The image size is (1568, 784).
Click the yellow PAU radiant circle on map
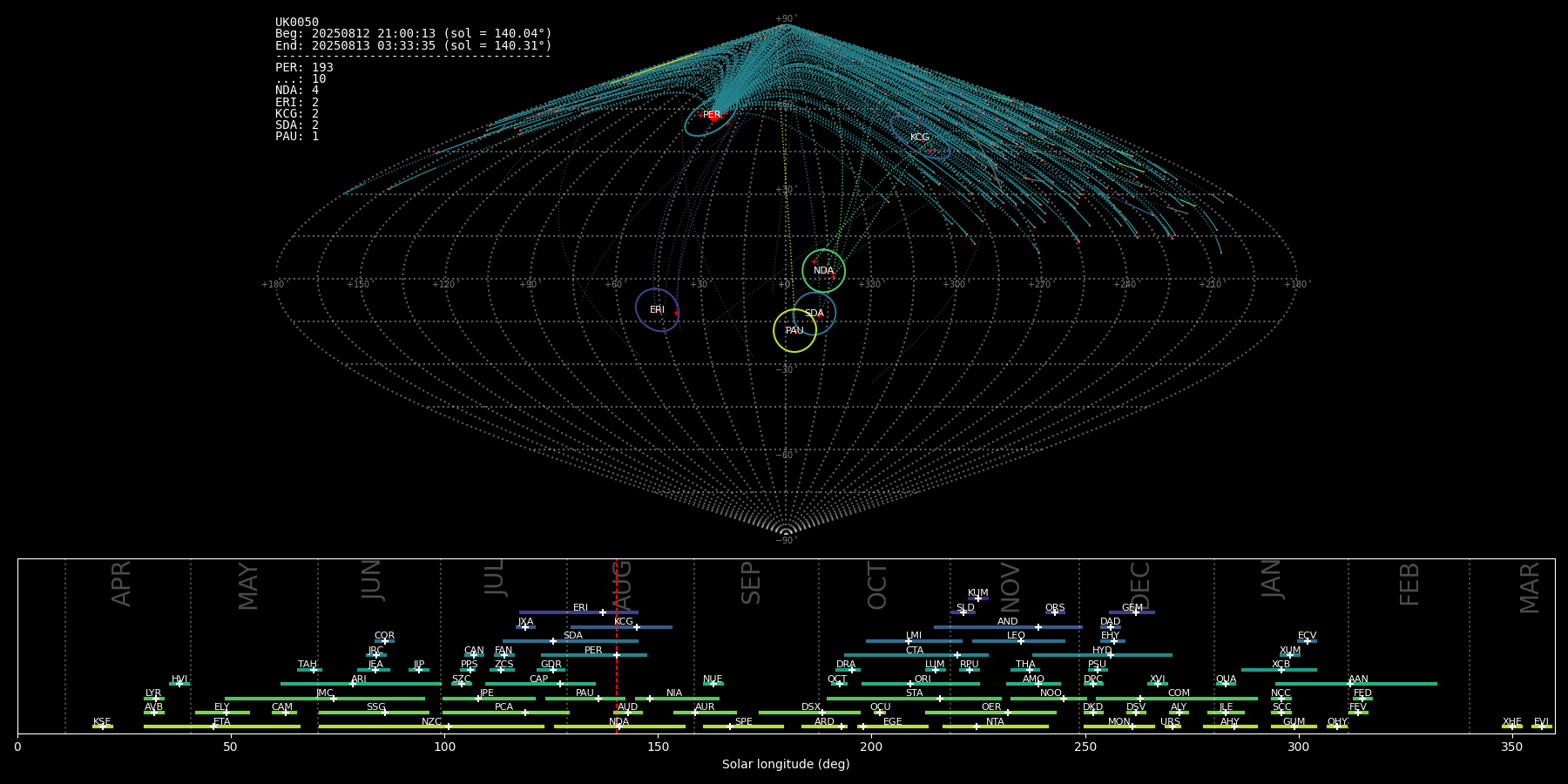coord(794,331)
